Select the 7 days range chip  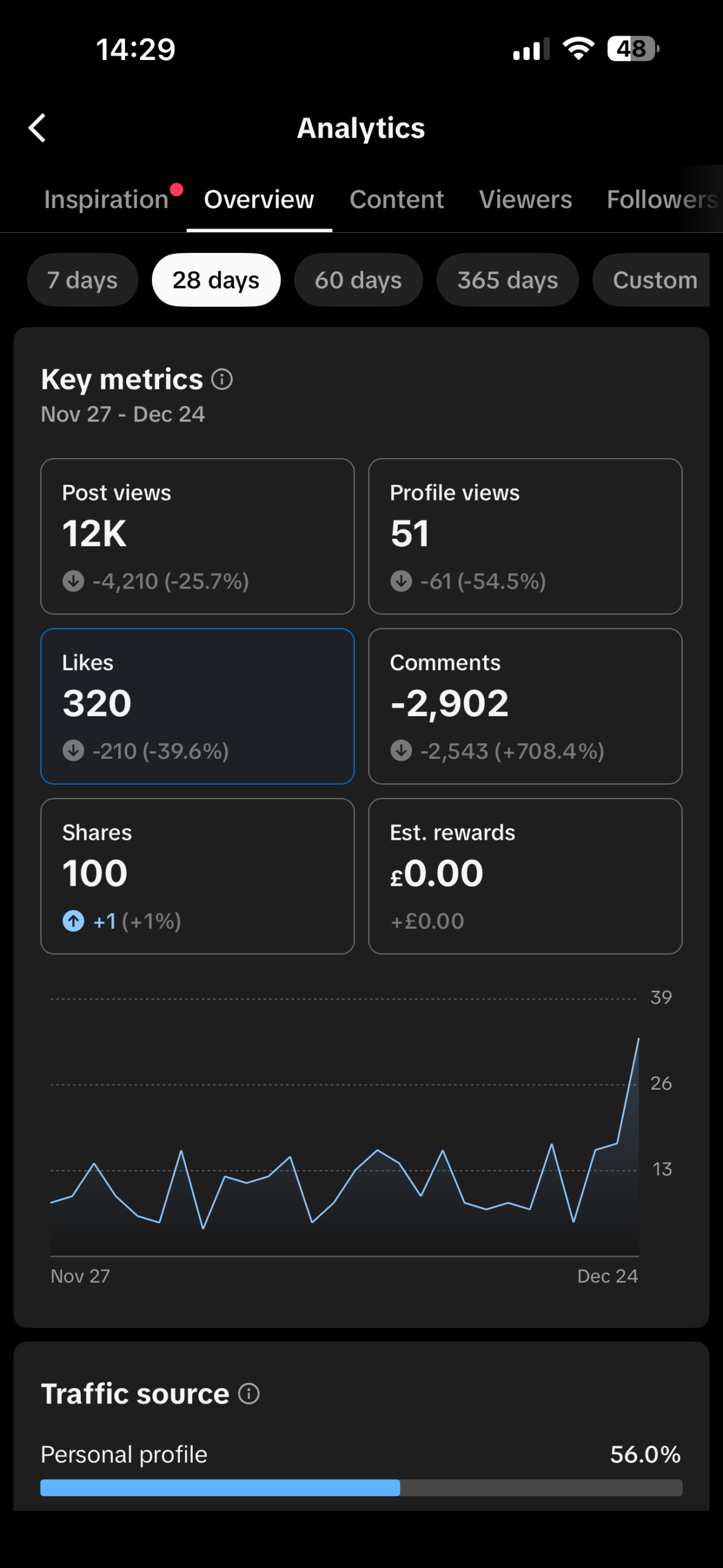(x=83, y=280)
